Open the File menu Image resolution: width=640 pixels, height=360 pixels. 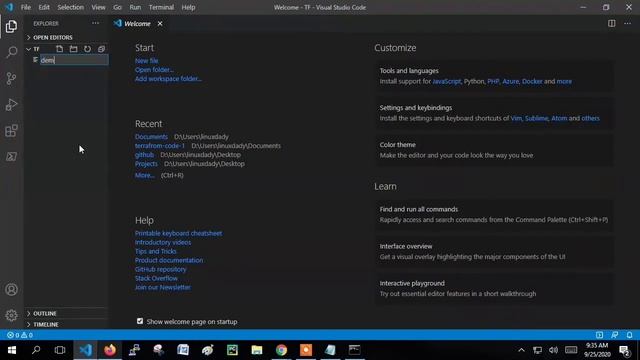pos(26,7)
